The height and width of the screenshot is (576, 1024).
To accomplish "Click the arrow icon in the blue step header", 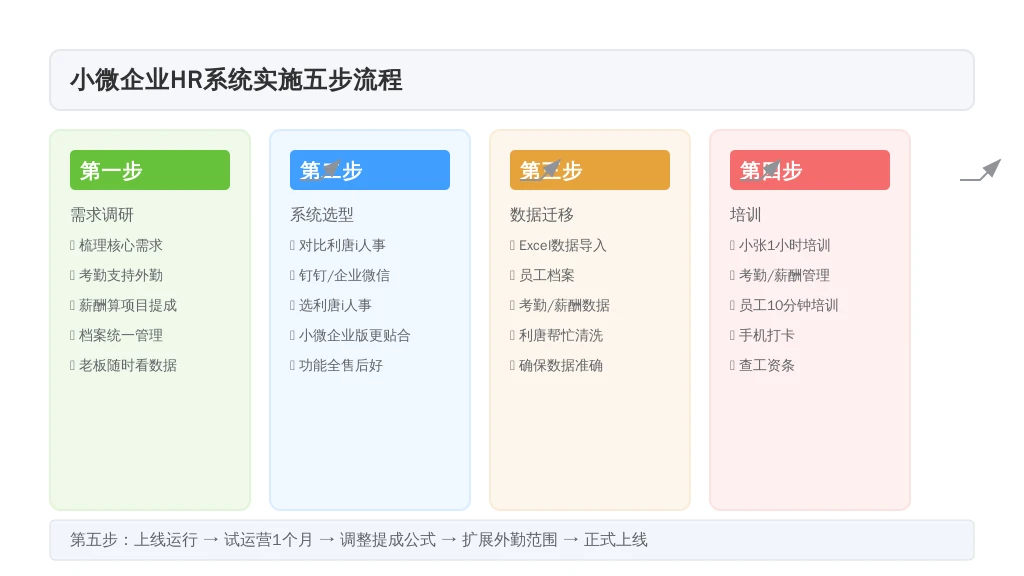I will pyautogui.click(x=332, y=170).
